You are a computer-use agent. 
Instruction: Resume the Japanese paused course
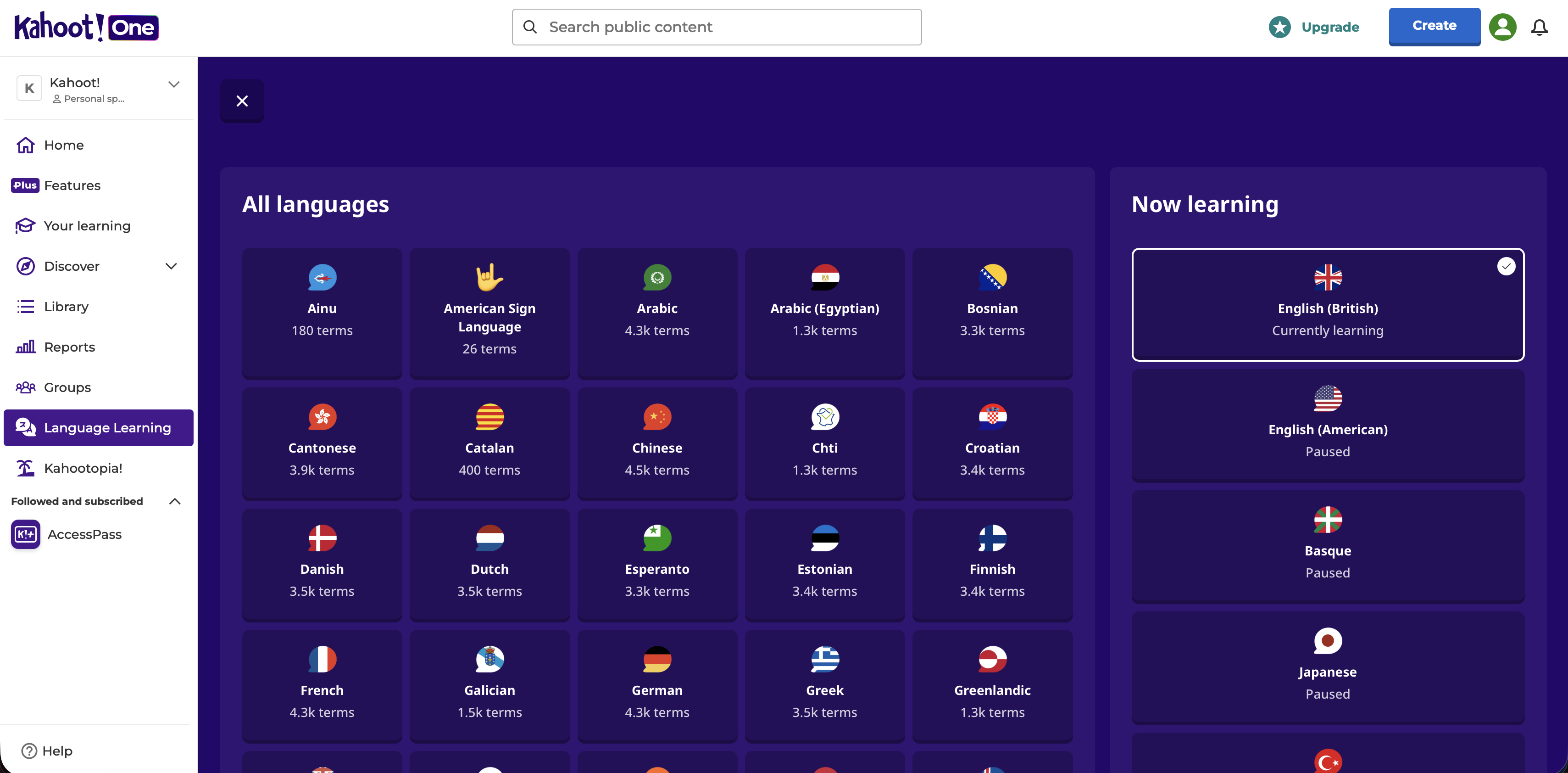click(x=1328, y=667)
